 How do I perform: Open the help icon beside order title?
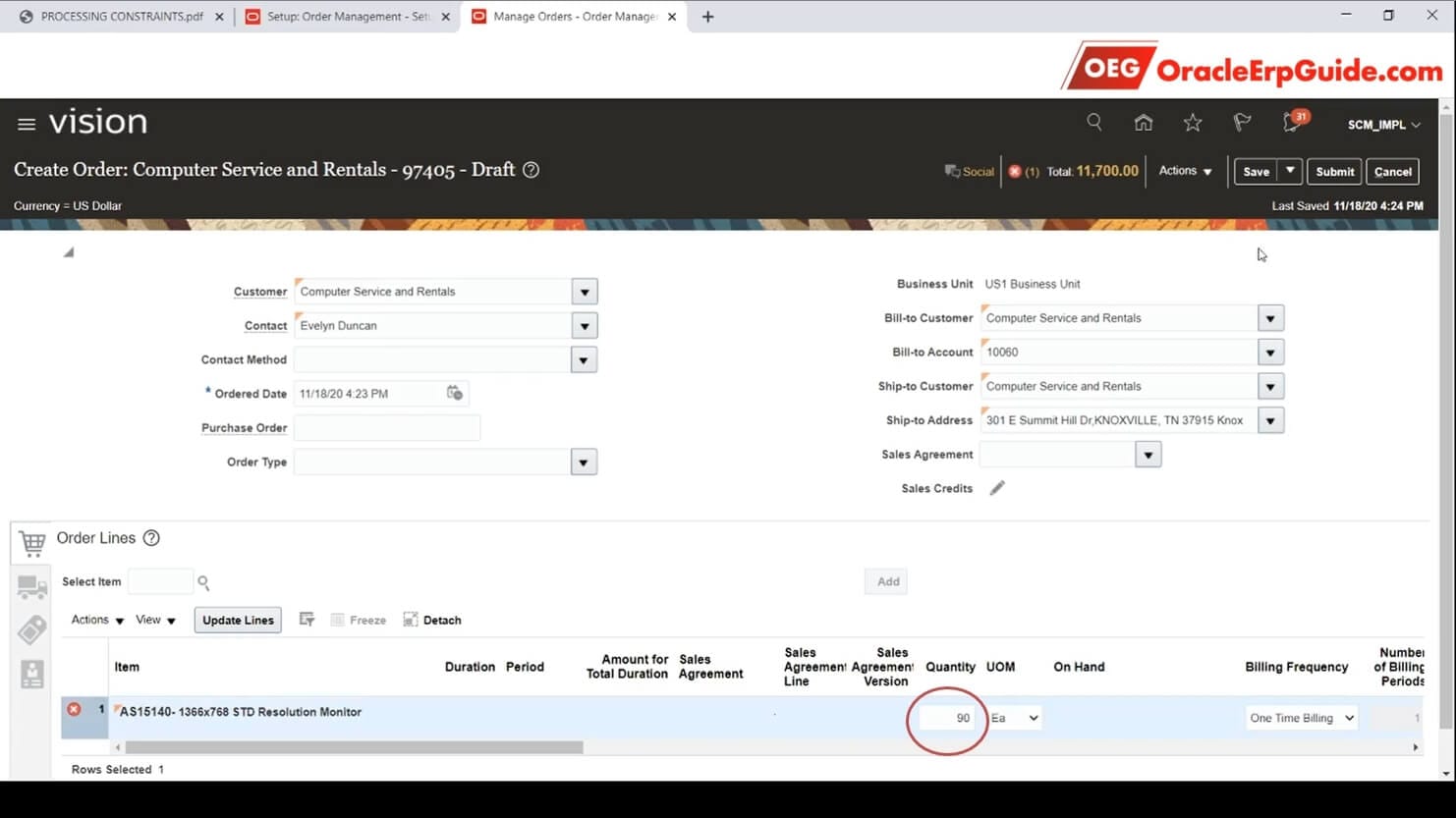pyautogui.click(x=531, y=170)
